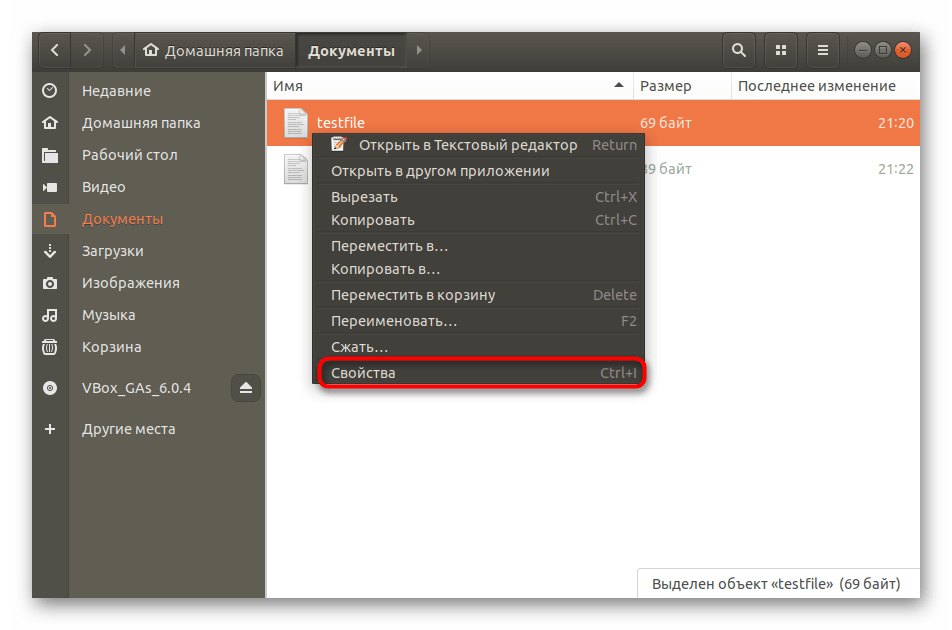Click the Домашняя папка path button
Screen dimensions: 952x630
(x=215, y=50)
